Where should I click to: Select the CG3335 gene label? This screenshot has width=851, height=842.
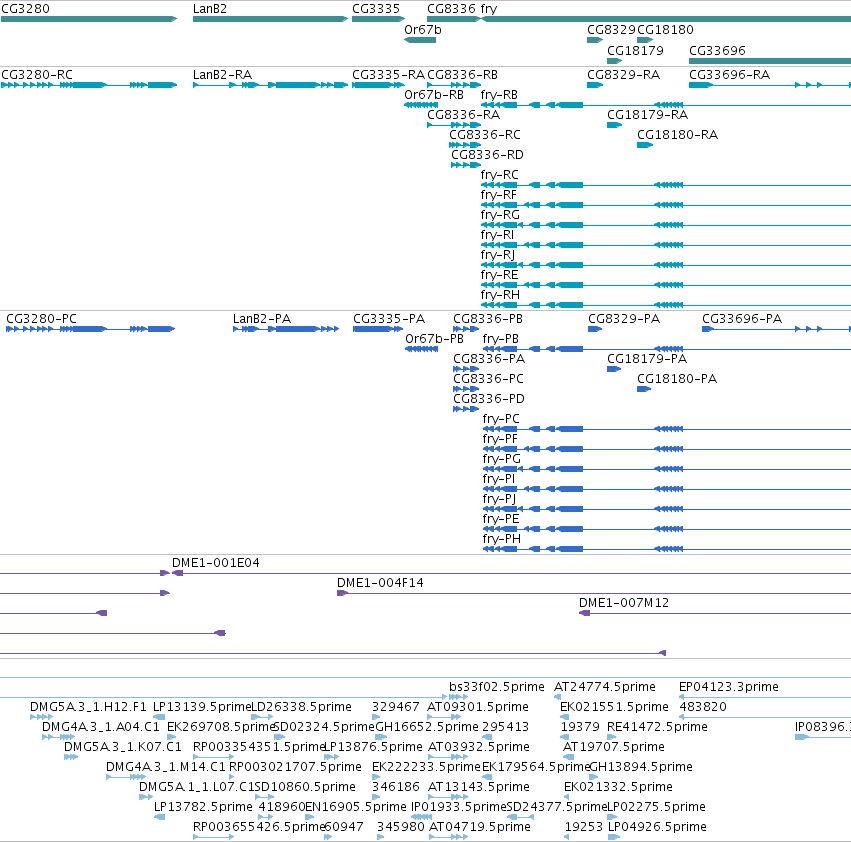[376, 9]
